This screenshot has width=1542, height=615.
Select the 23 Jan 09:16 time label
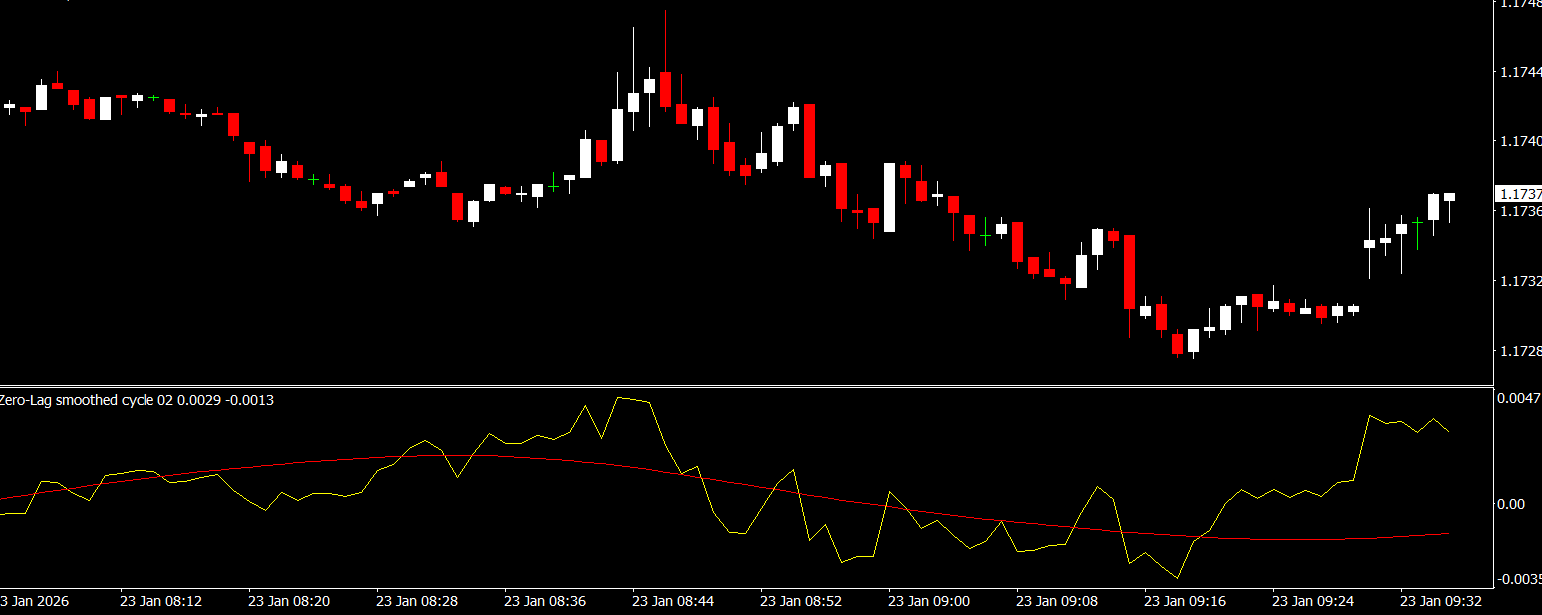point(1185,601)
